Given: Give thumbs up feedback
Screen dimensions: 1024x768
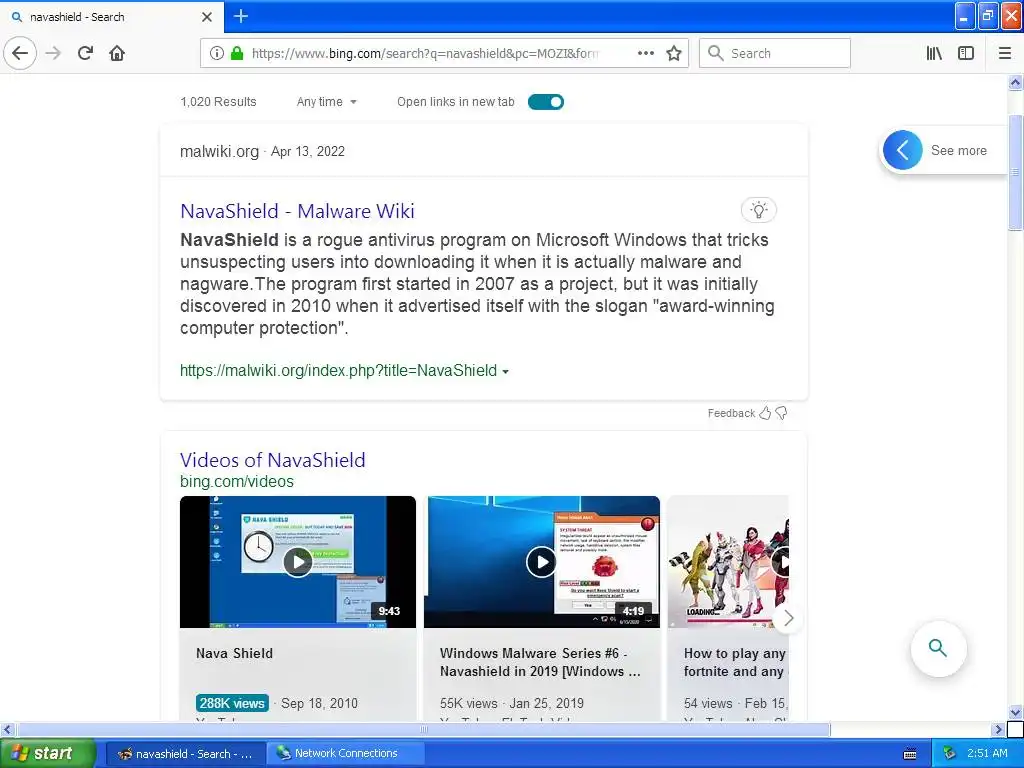Looking at the screenshot, I should [765, 413].
